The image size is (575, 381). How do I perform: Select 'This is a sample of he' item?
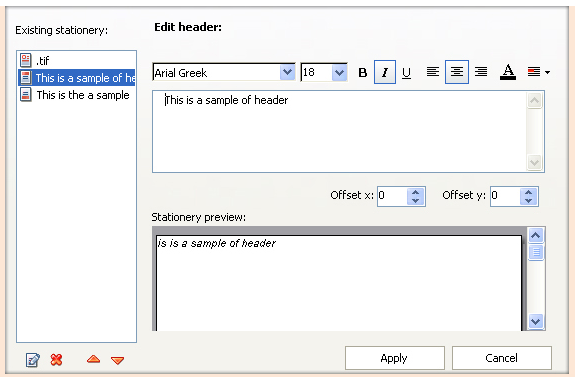[x=76, y=78]
